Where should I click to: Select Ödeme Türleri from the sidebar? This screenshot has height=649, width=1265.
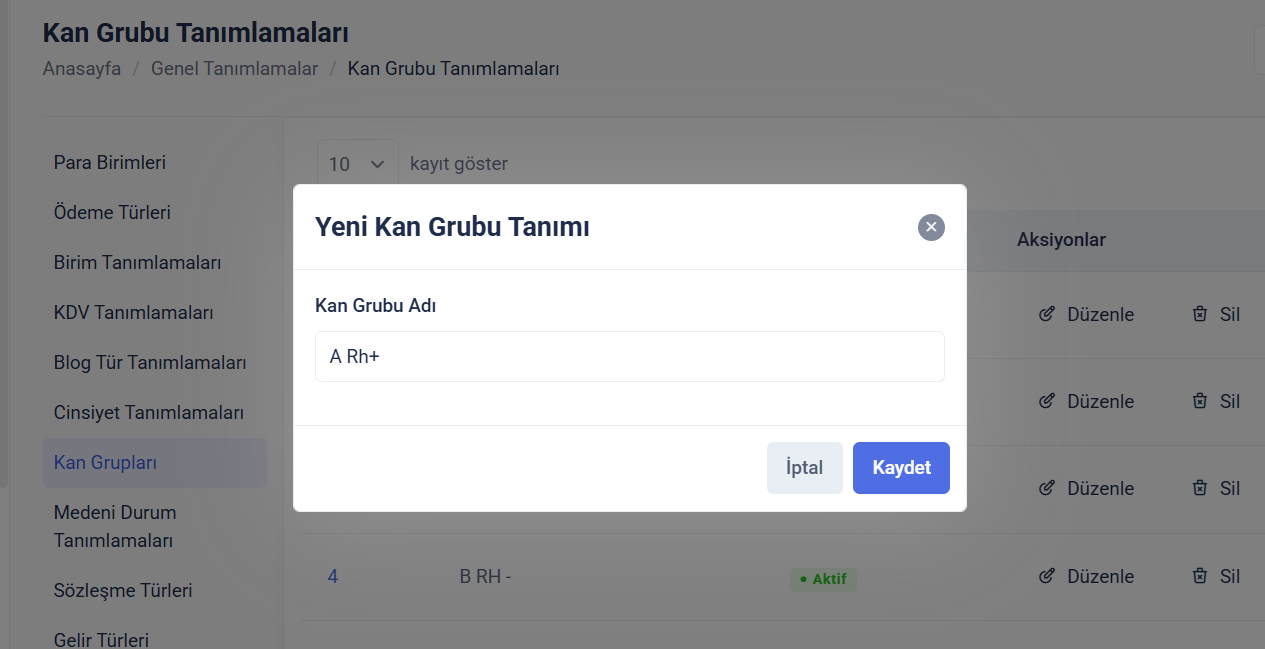112,212
